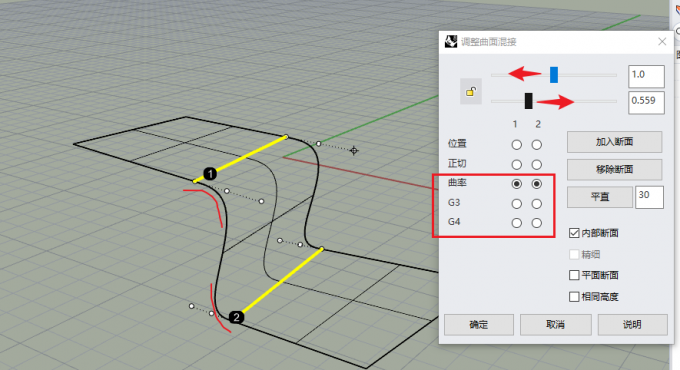Click the 0.559 value field

(646, 102)
